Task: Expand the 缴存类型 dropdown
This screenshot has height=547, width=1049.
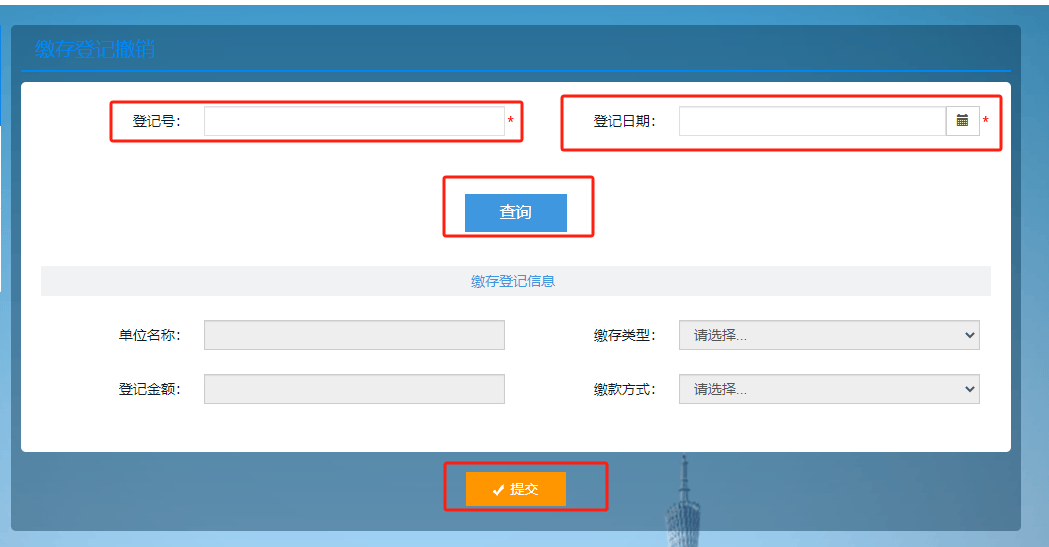Action: 829,335
